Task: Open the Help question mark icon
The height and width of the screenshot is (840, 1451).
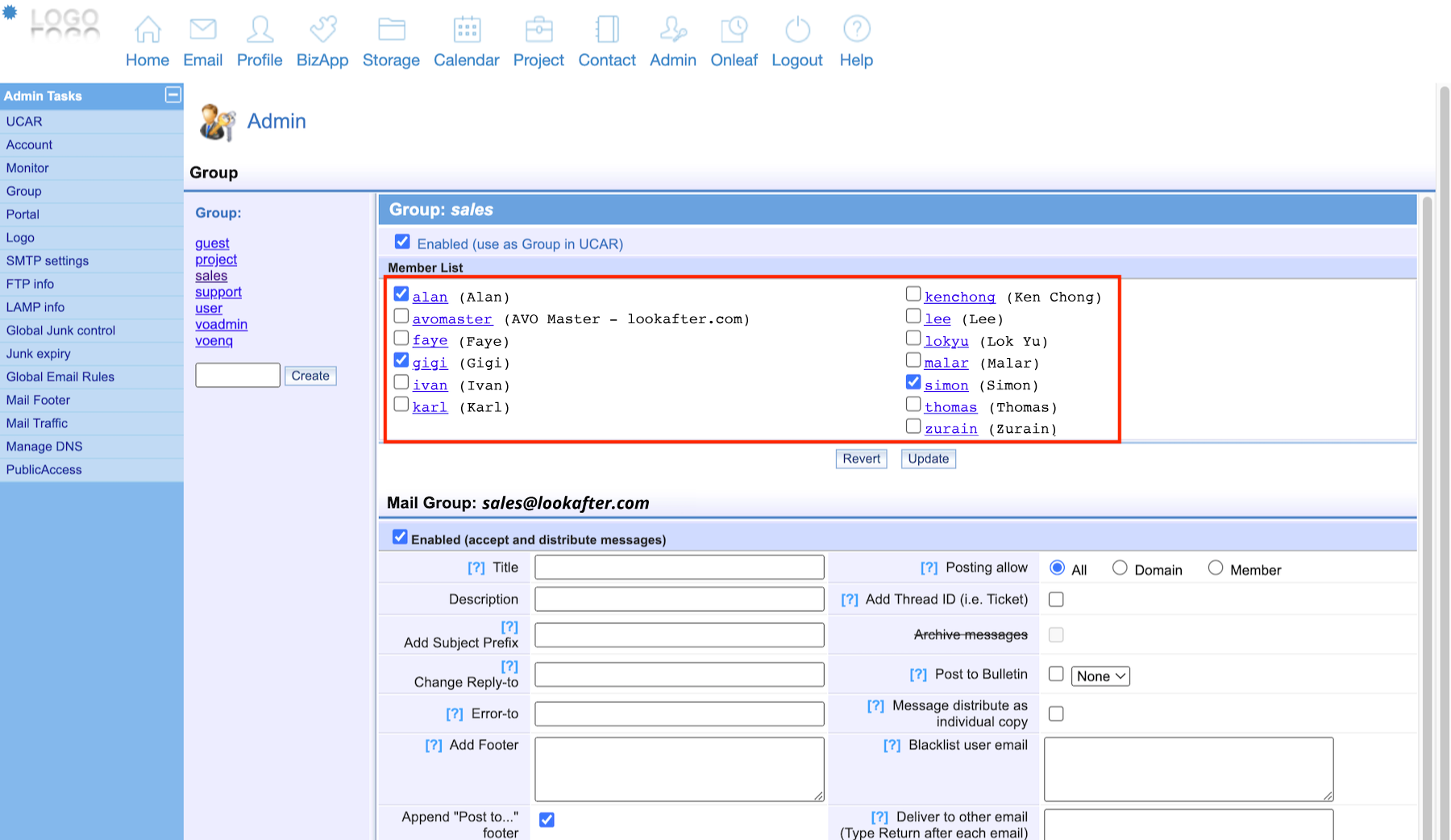Action: pyautogui.click(x=856, y=30)
